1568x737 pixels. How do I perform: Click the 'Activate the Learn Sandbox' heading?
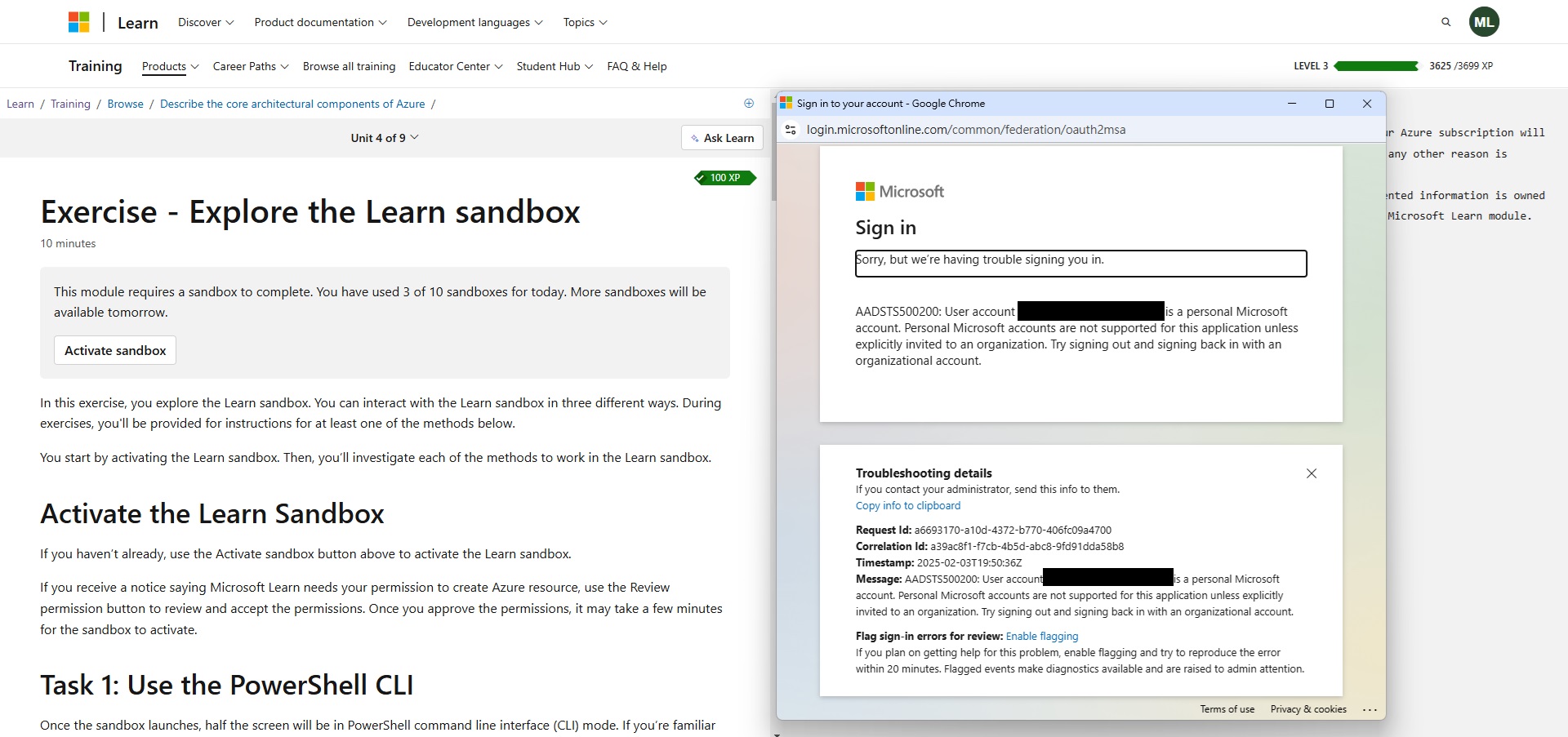coord(212,514)
